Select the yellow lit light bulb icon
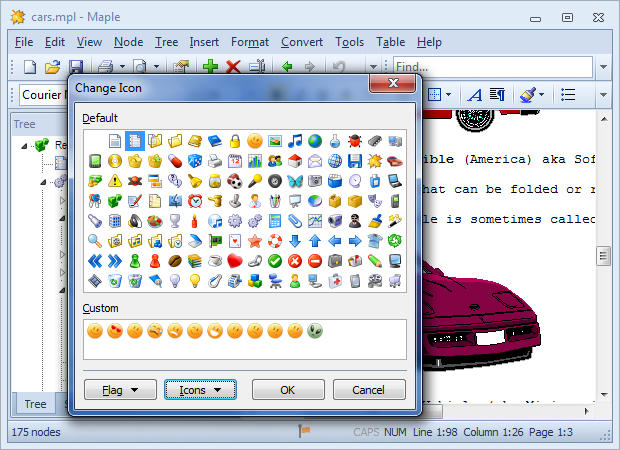This screenshot has height=450, width=620. coord(195,281)
